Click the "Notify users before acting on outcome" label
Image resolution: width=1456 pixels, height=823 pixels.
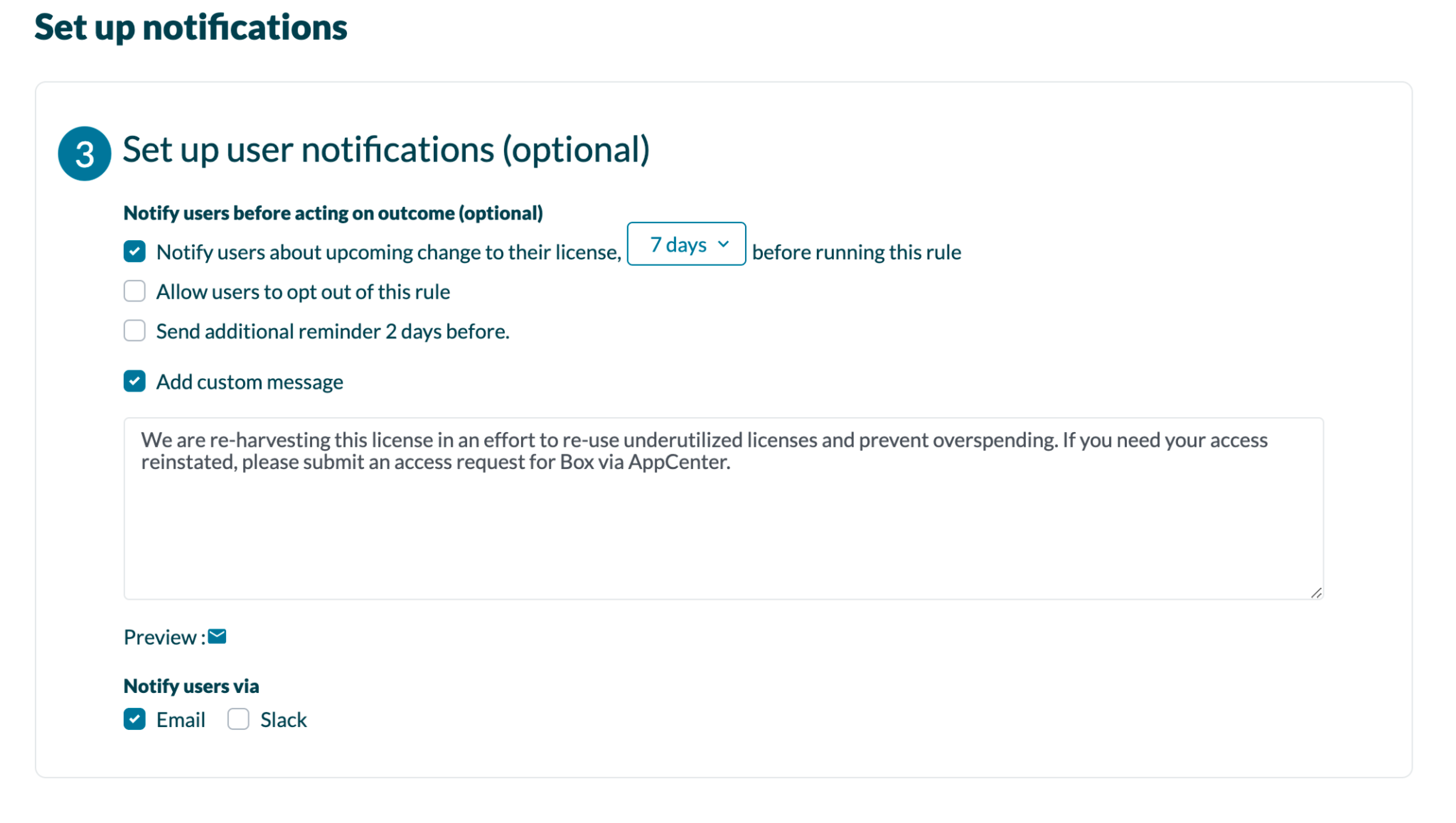click(x=333, y=213)
